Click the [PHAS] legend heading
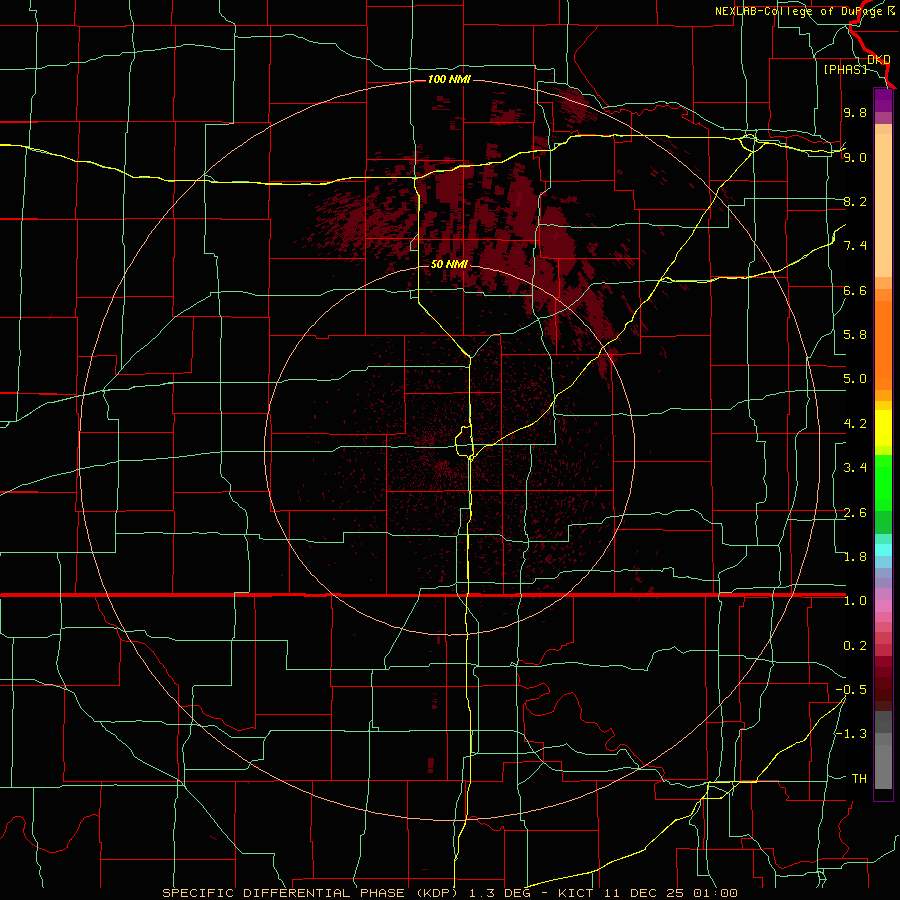900x900 pixels. pos(845,70)
